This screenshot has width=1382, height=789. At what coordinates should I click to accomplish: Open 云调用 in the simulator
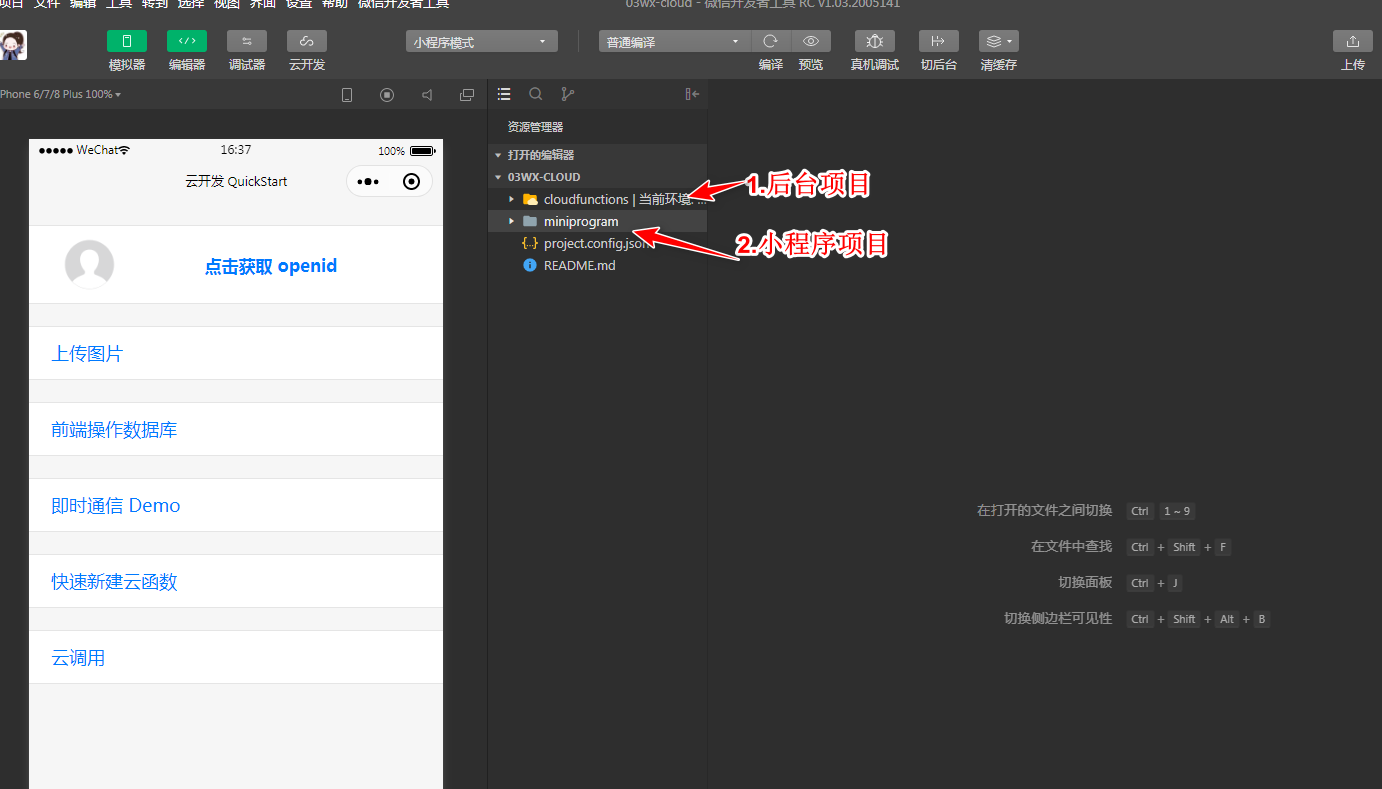pos(236,657)
